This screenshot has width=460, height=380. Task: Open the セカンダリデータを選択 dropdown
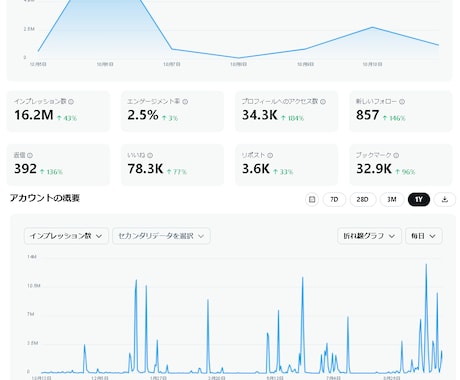point(161,236)
